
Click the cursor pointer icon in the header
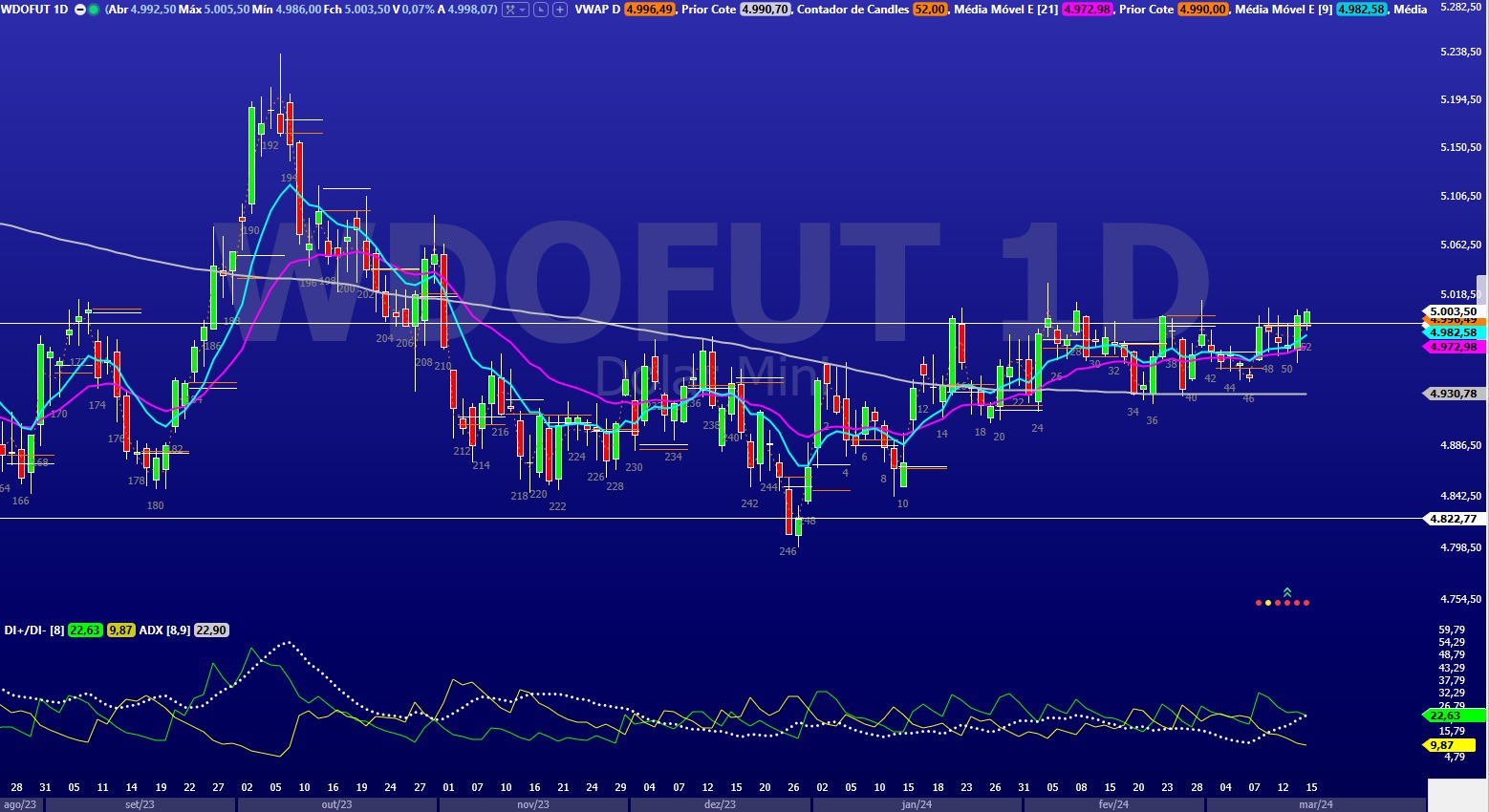point(540,10)
